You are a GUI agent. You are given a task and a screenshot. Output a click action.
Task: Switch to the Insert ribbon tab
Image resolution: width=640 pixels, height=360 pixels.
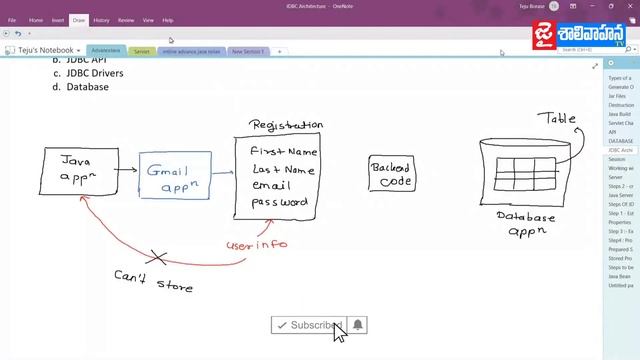(x=58, y=20)
